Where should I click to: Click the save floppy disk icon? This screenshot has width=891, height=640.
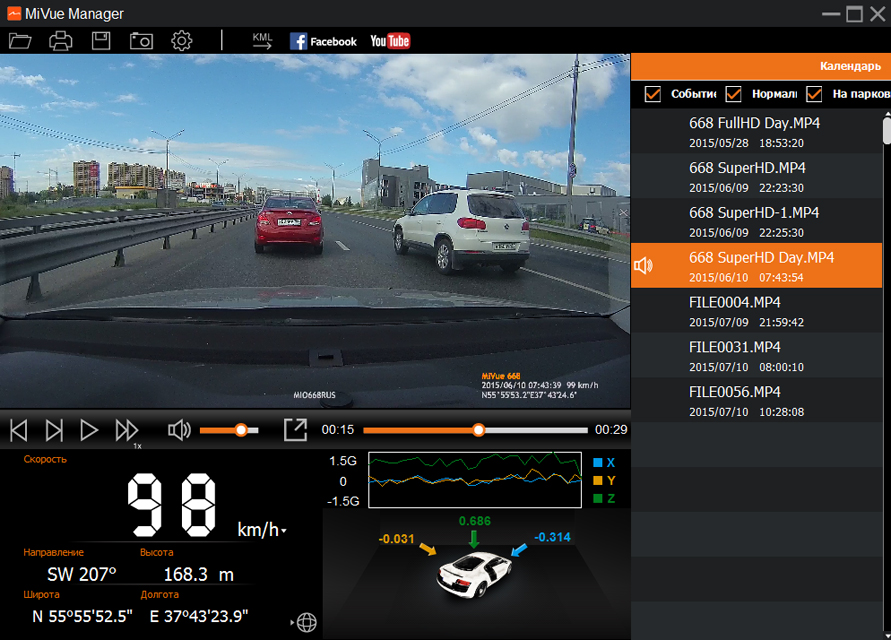(101, 41)
